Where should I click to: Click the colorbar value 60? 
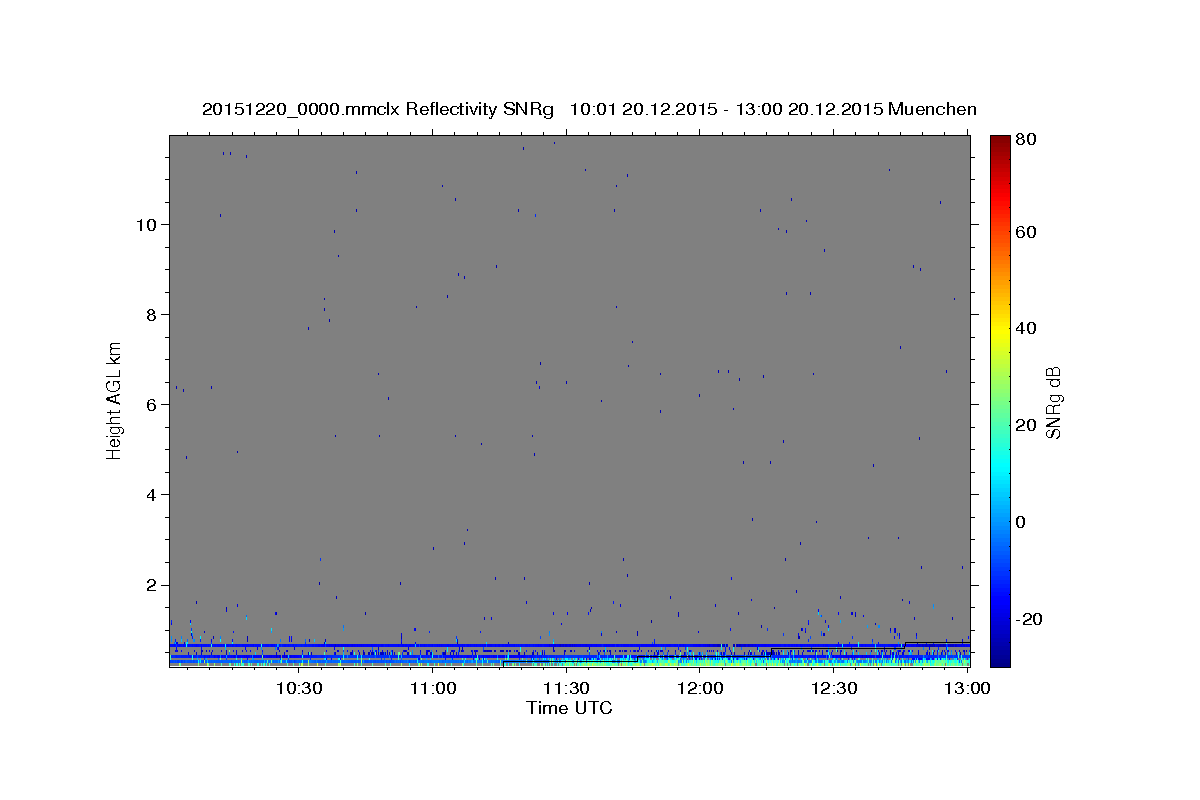tap(1027, 232)
